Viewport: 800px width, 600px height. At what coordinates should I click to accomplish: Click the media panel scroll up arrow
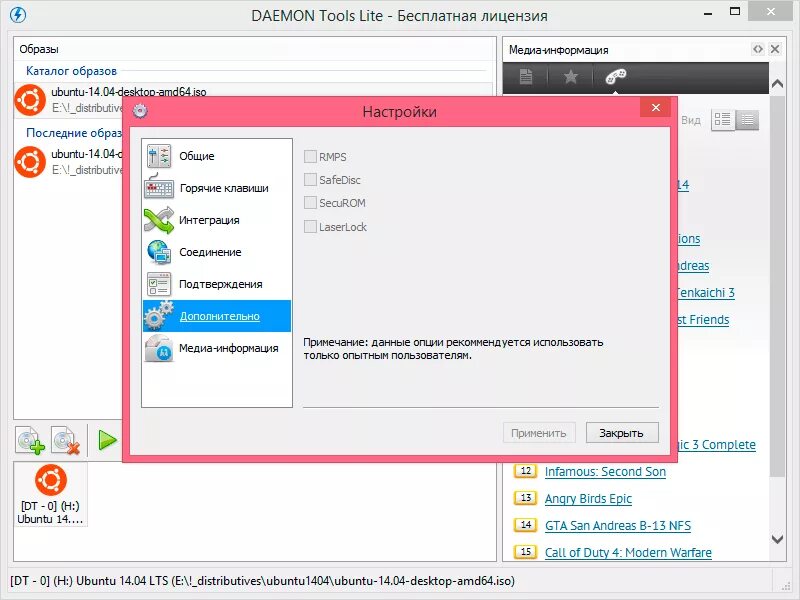(777, 83)
